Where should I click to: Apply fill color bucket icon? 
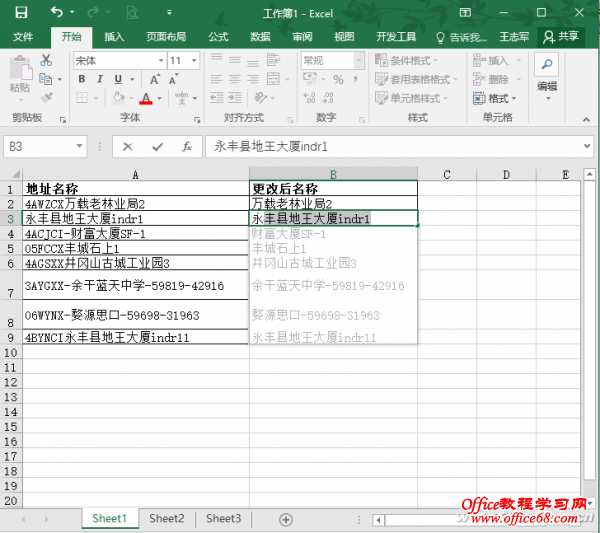(118, 98)
